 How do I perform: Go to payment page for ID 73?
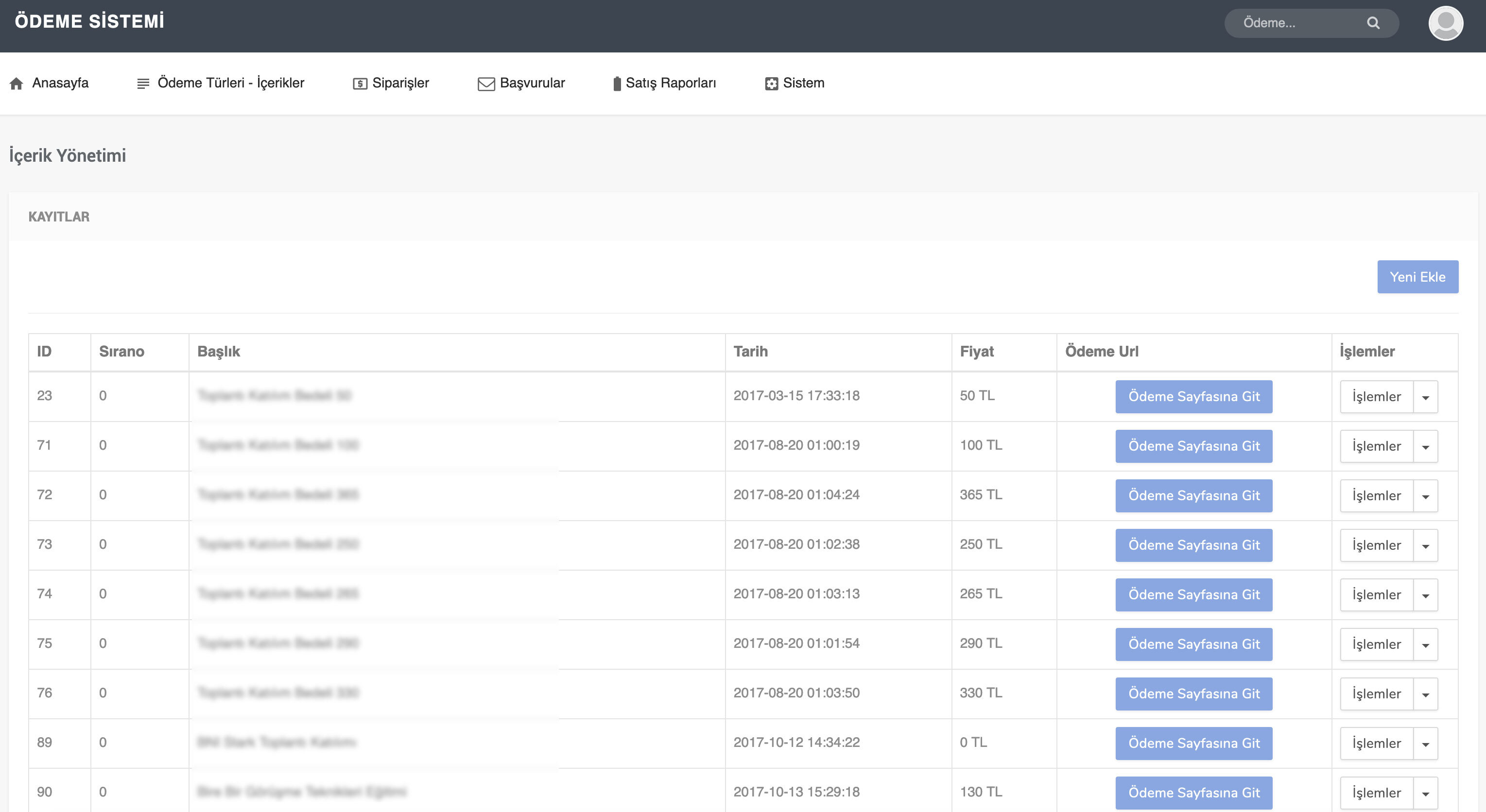click(x=1193, y=545)
